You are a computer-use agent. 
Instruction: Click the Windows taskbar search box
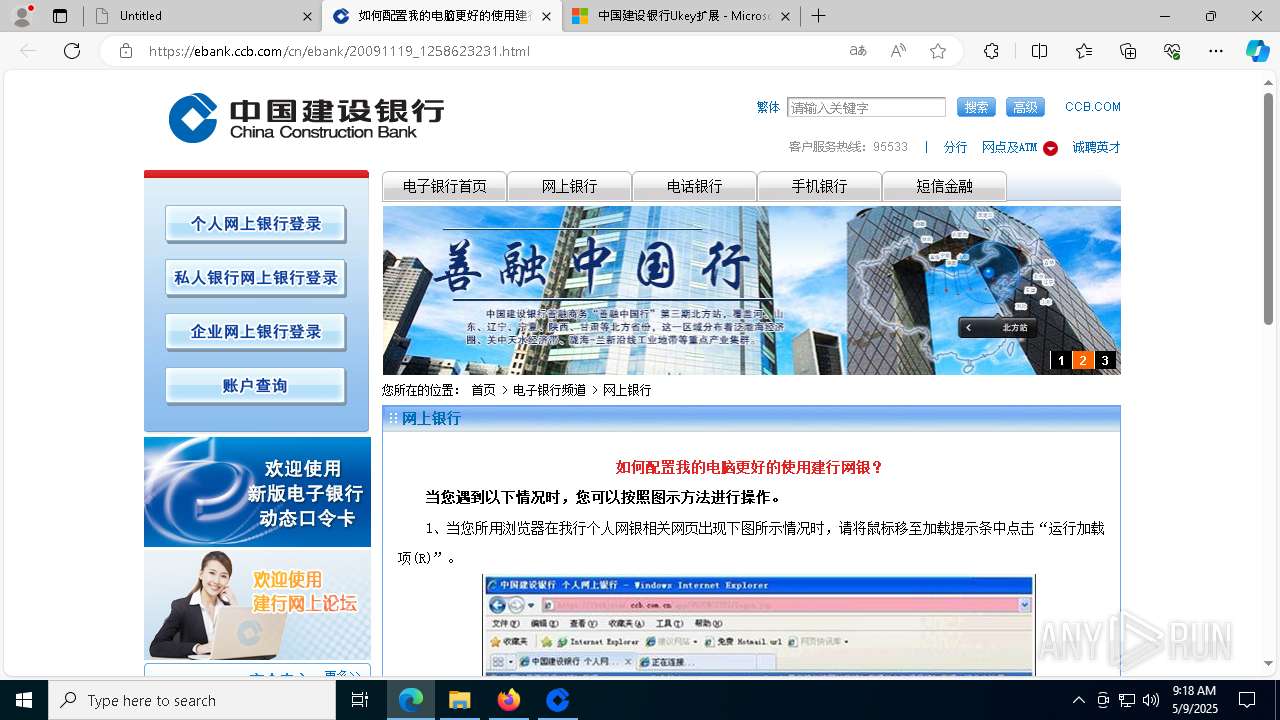(x=192, y=700)
